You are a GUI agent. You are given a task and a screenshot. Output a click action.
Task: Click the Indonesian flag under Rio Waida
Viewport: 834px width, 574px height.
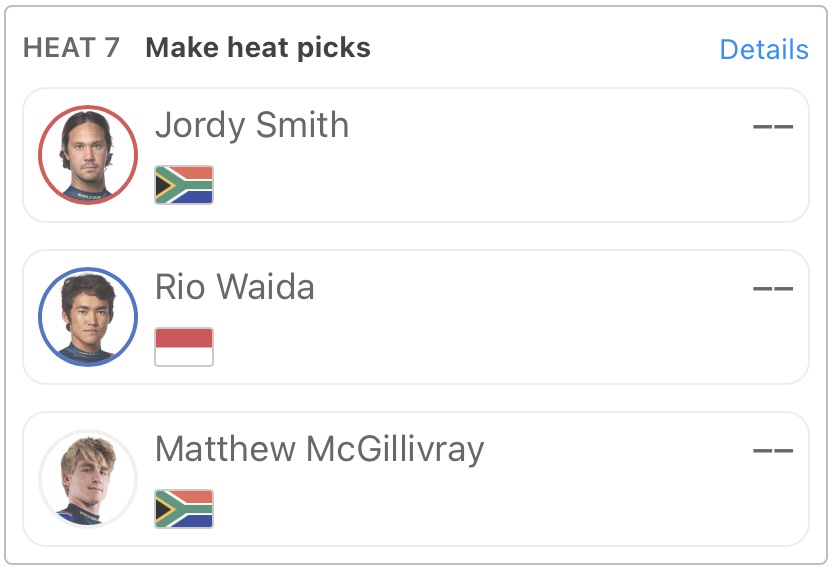(184, 347)
